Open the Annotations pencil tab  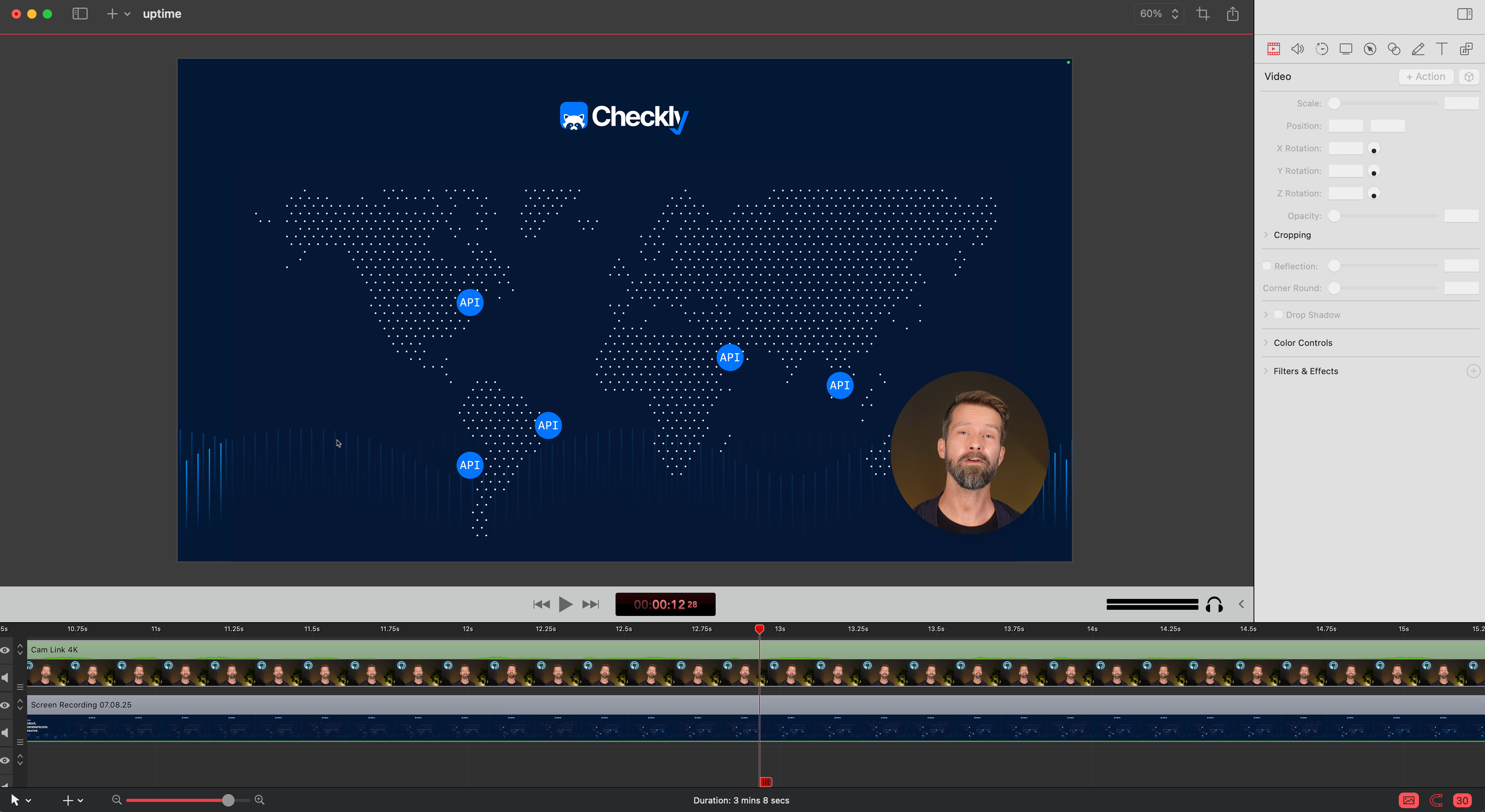[1418, 49]
